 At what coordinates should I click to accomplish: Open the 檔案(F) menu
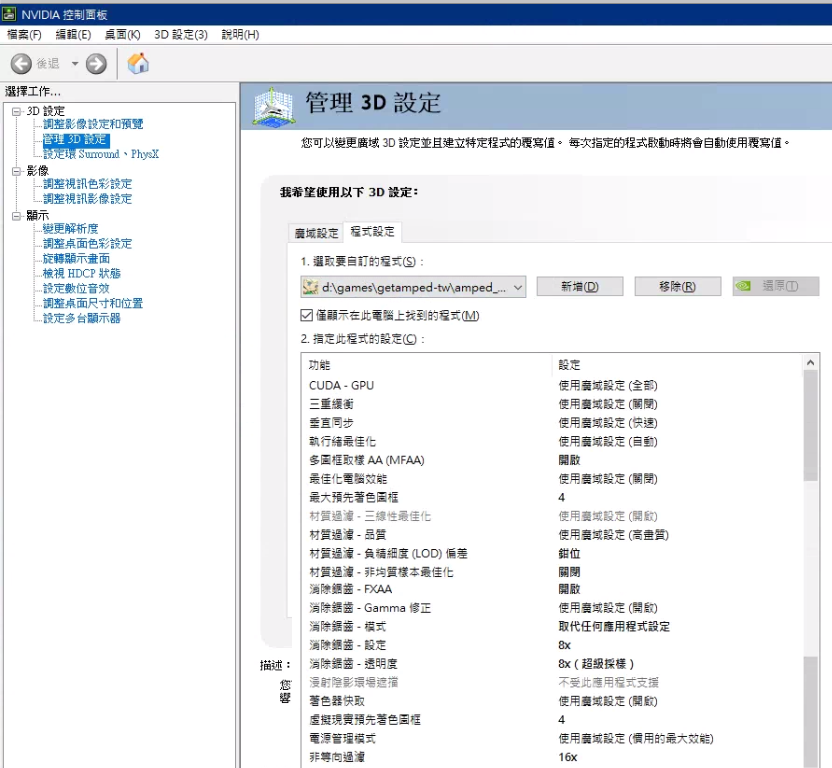pyautogui.click(x=24, y=34)
